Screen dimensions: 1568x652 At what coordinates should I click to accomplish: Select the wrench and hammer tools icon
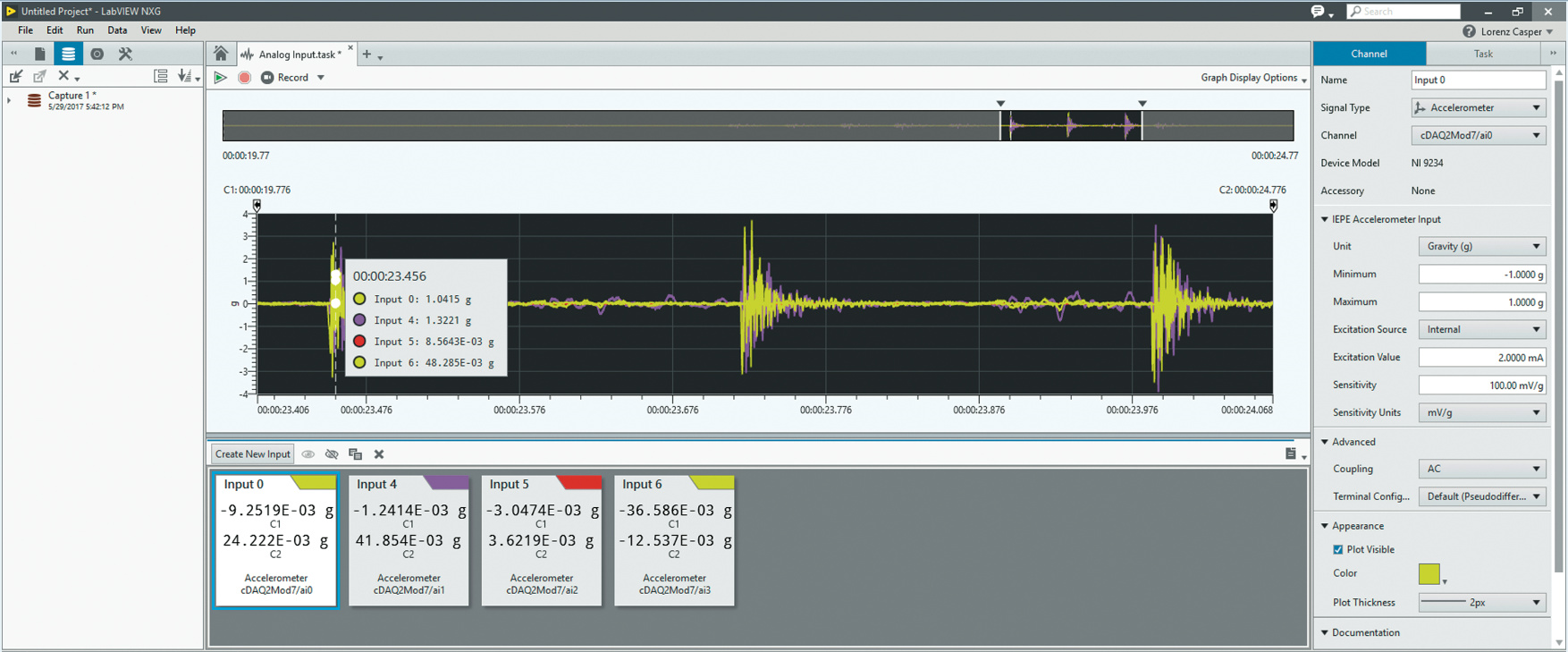click(125, 54)
